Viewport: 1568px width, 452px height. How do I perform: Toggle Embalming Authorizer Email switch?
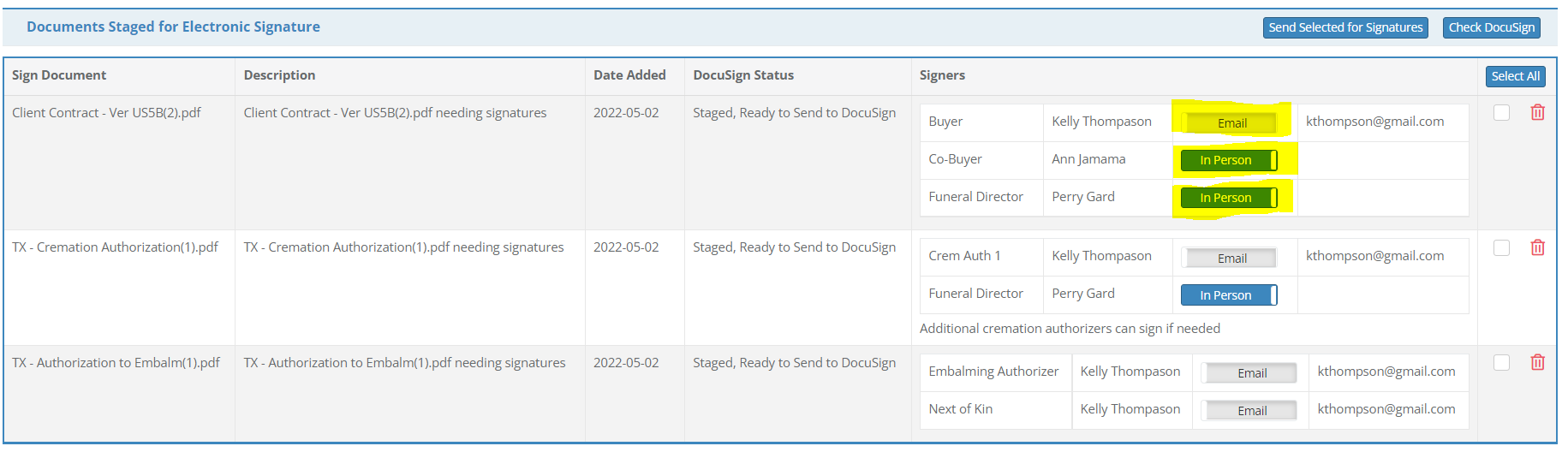click(x=1251, y=373)
